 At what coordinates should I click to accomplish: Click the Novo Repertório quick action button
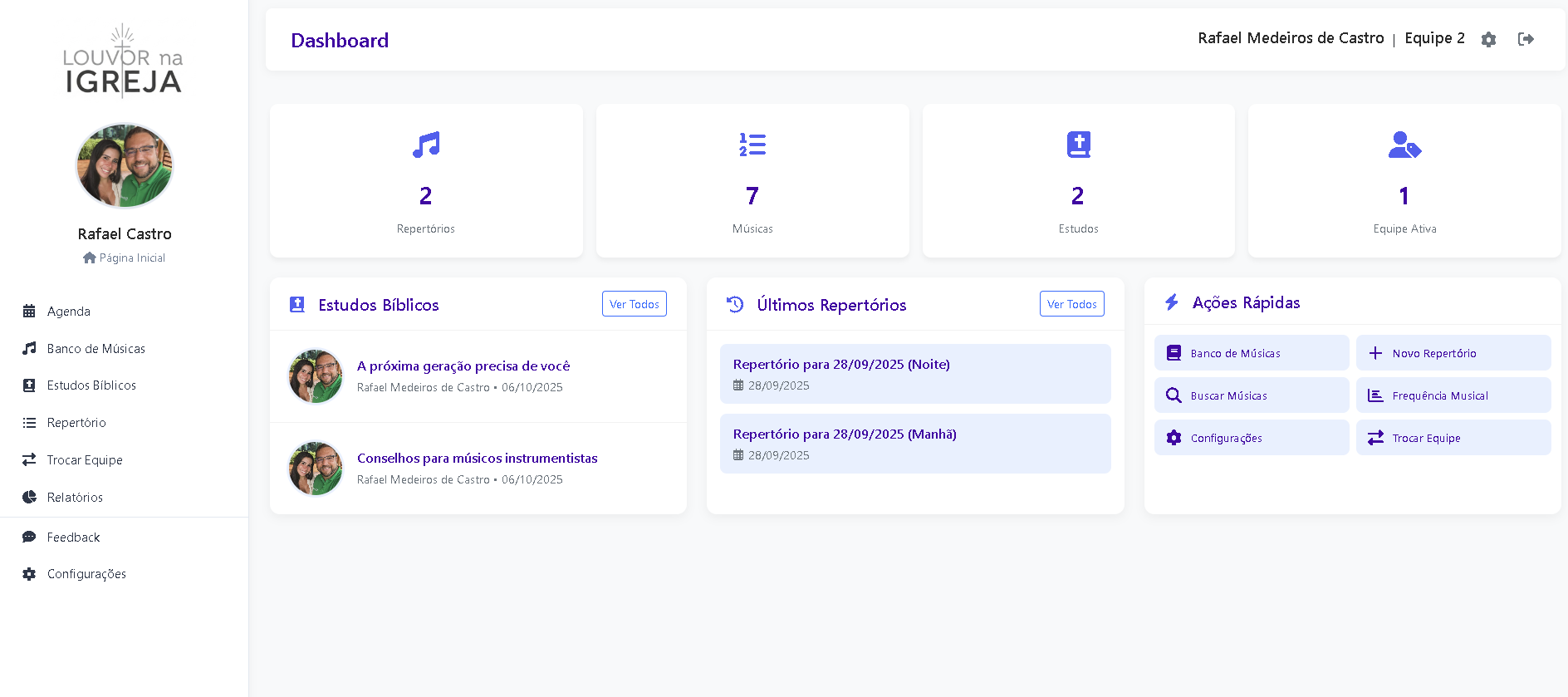1453,353
